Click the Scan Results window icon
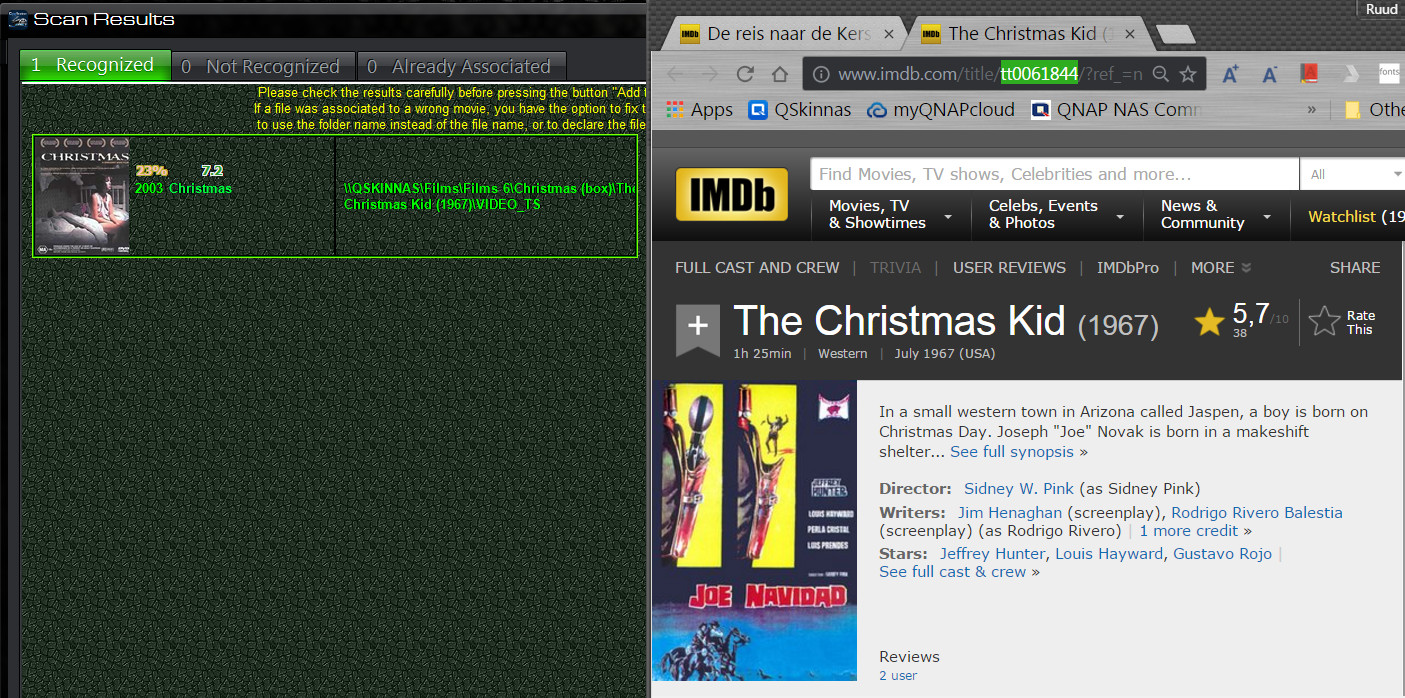1405x698 pixels. pyautogui.click(x=17, y=19)
